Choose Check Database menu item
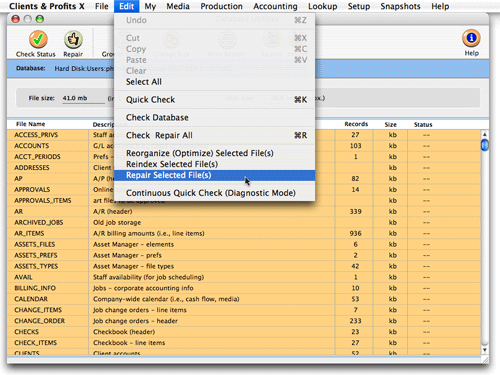 (215, 118)
